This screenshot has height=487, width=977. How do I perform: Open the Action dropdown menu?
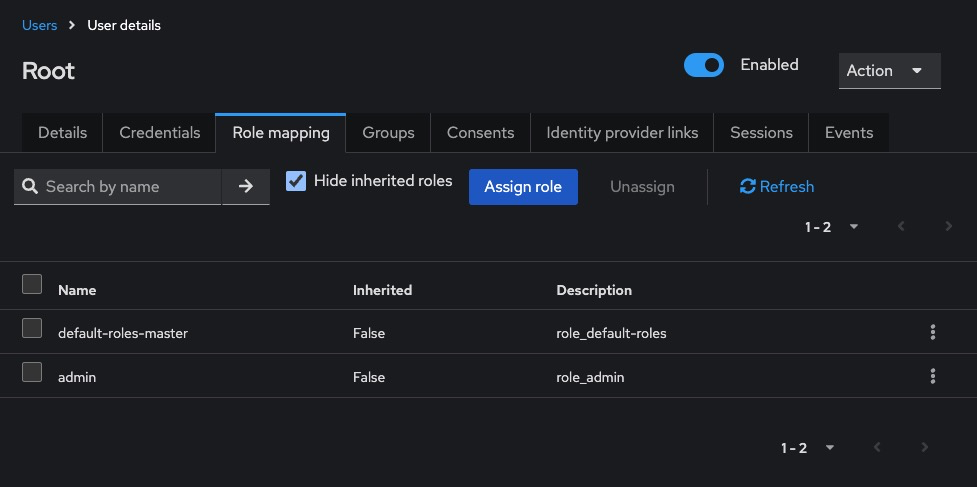tap(889, 71)
